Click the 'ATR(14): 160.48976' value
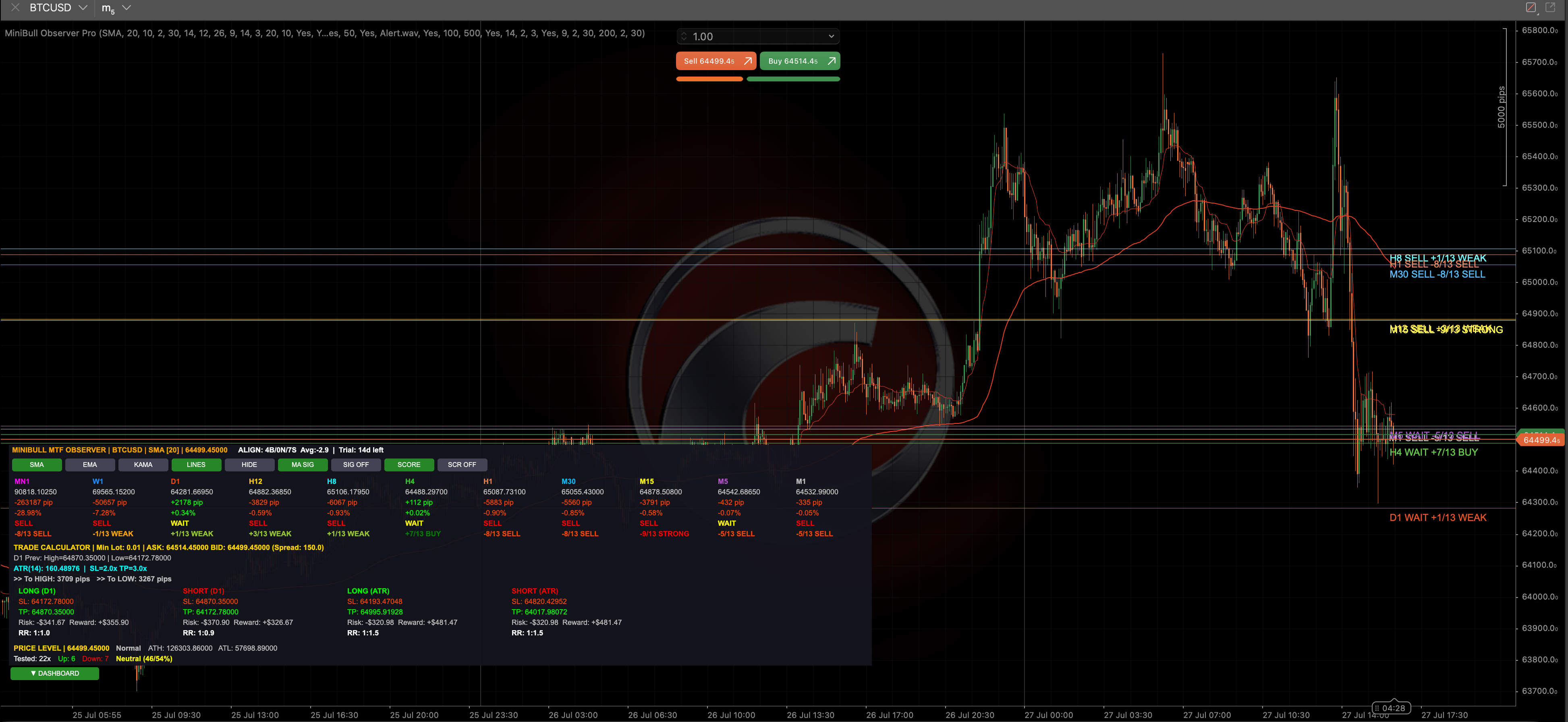1568x722 pixels. 47,568
